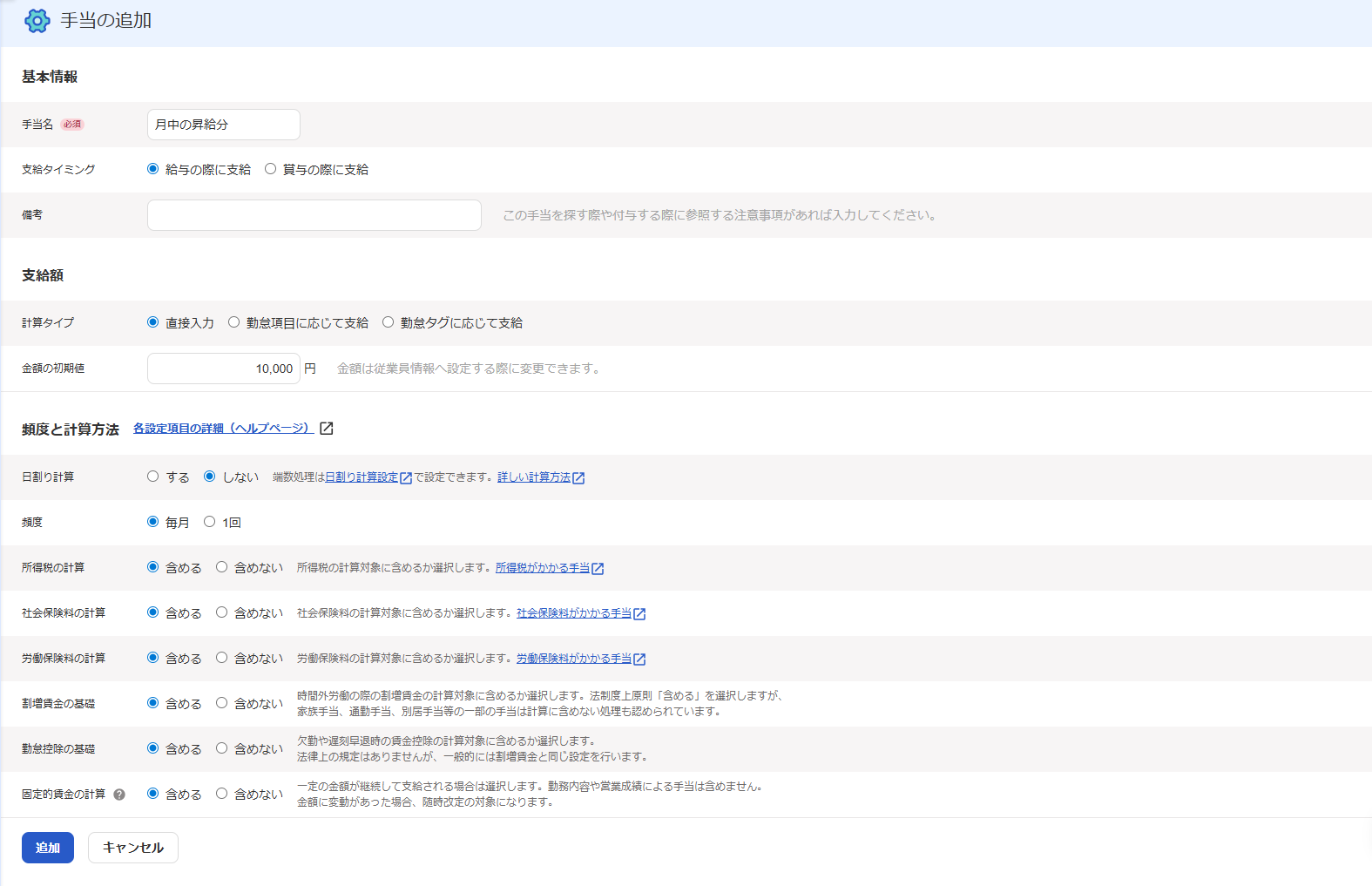
Task: Focus the 金額の初期値 amount field
Action: tap(224, 369)
